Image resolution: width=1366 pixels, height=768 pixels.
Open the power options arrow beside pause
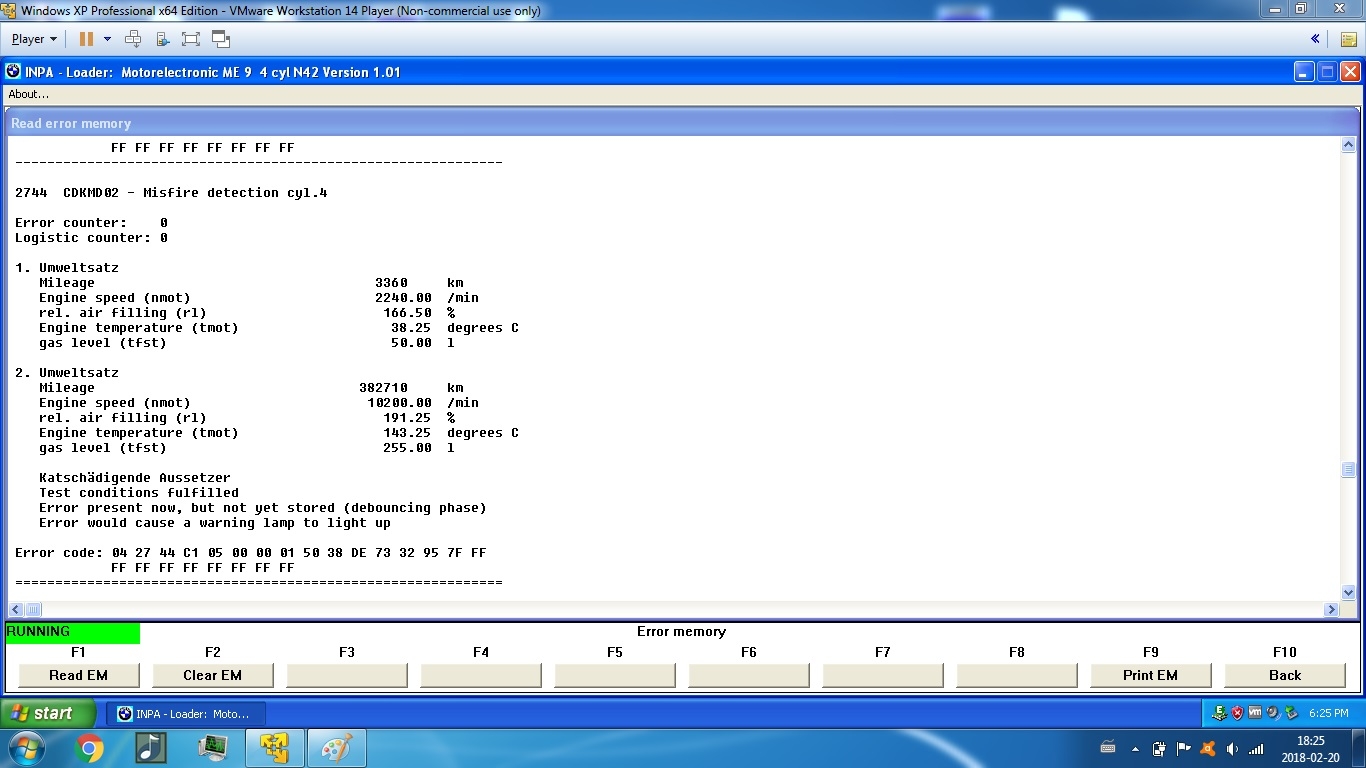(107, 39)
